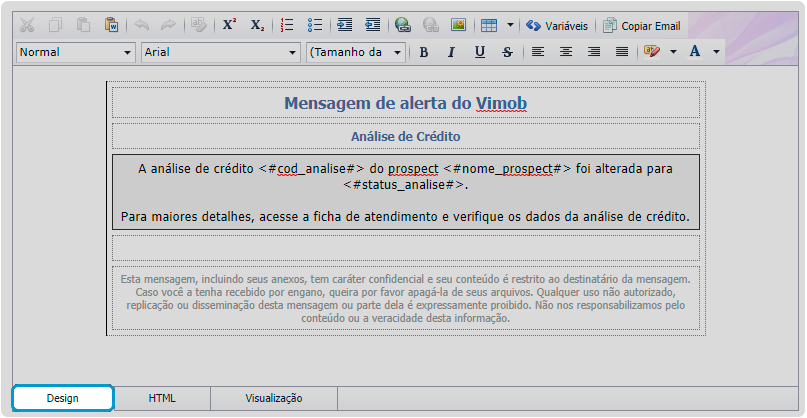807x418 pixels.
Task: Align text left
Action: pos(538,52)
